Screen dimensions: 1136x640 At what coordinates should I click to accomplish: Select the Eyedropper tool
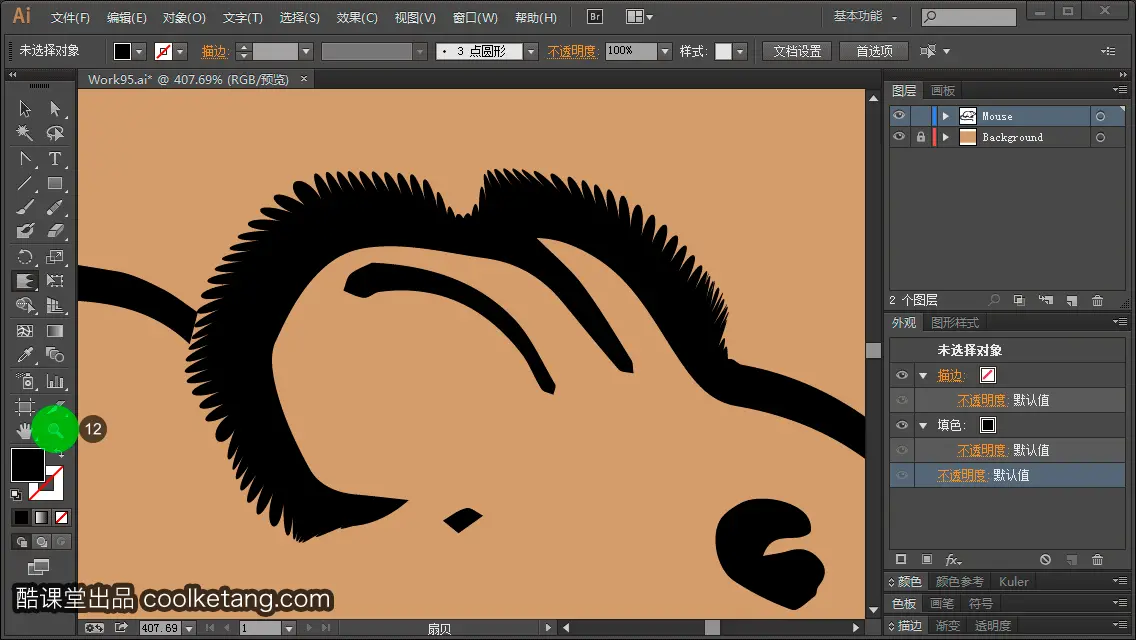(25, 355)
